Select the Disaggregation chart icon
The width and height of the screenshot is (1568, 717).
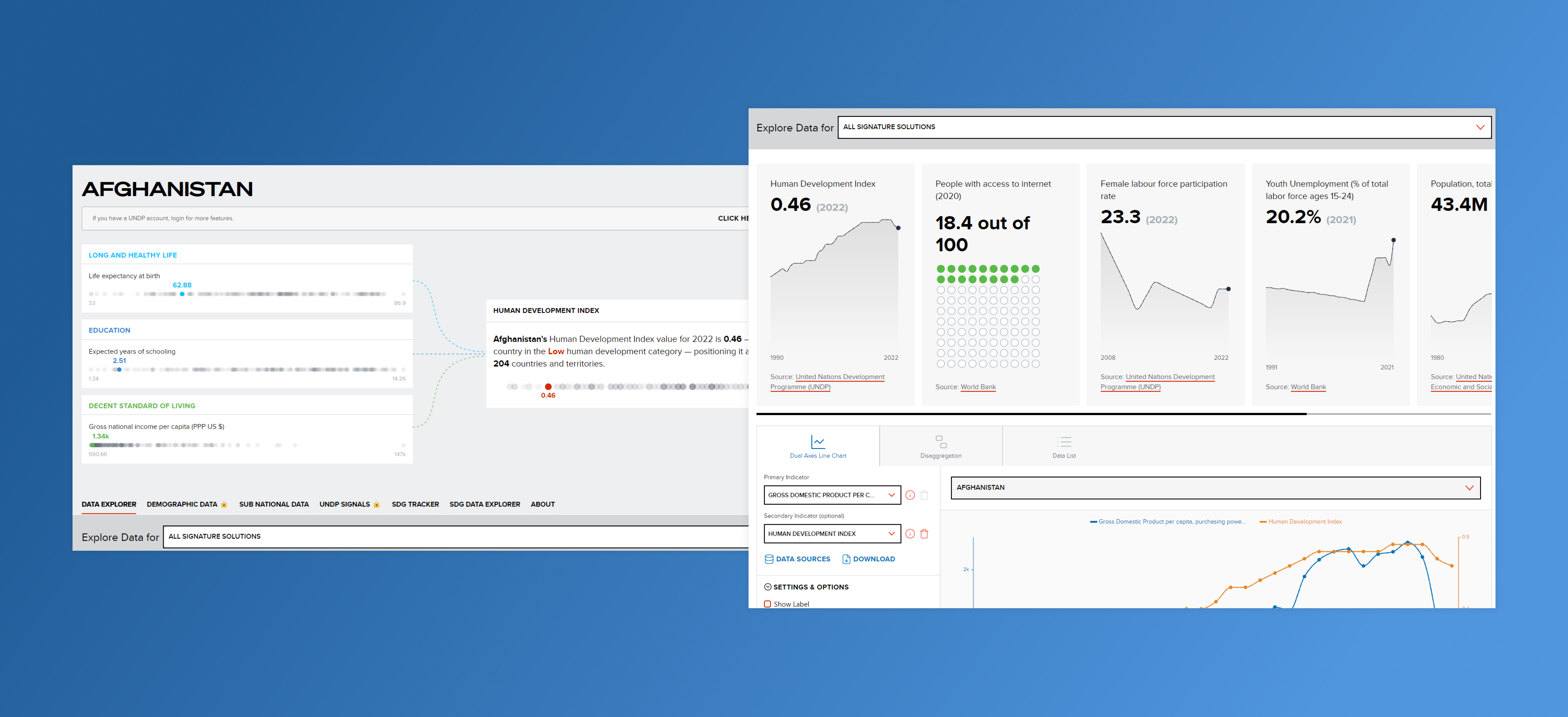coord(940,442)
